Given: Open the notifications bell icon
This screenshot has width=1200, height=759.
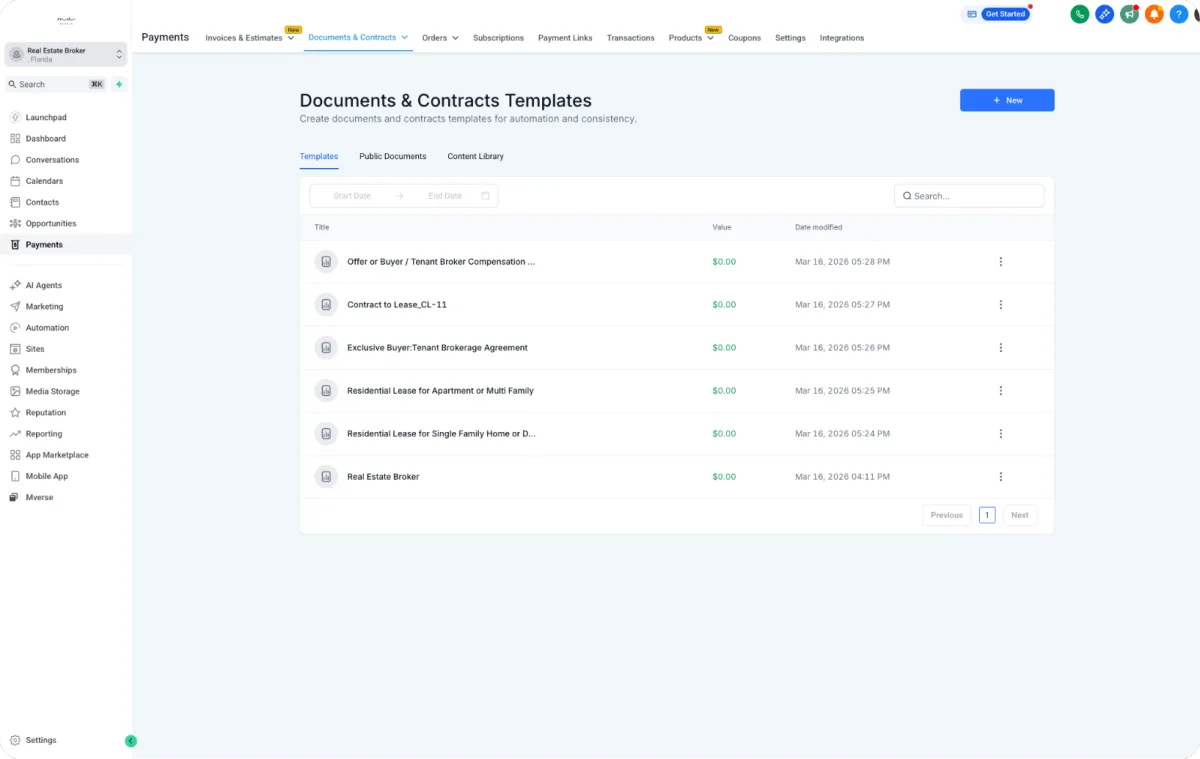Looking at the screenshot, I should (1154, 14).
